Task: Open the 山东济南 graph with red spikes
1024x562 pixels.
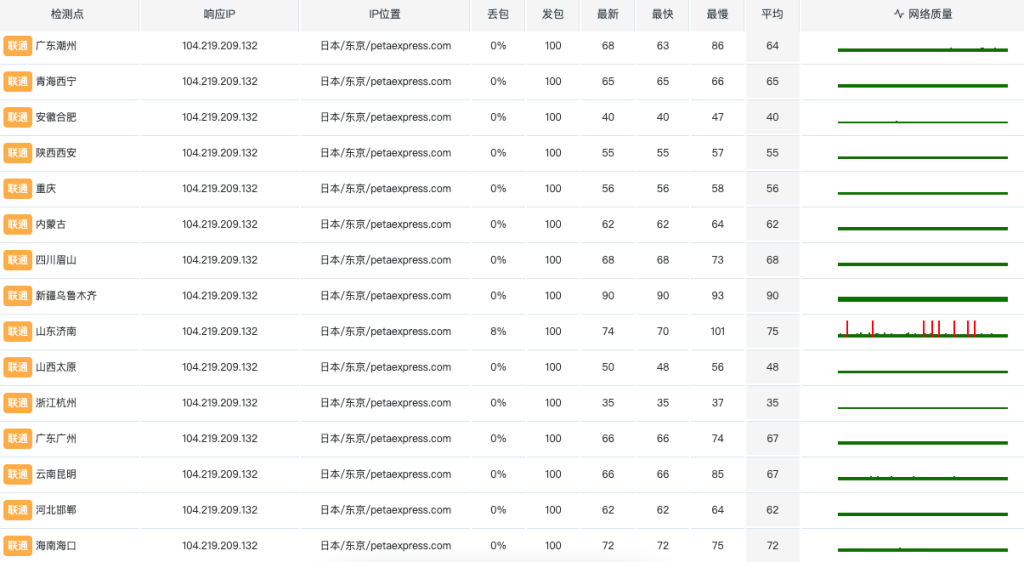Action: pyautogui.click(x=923, y=329)
